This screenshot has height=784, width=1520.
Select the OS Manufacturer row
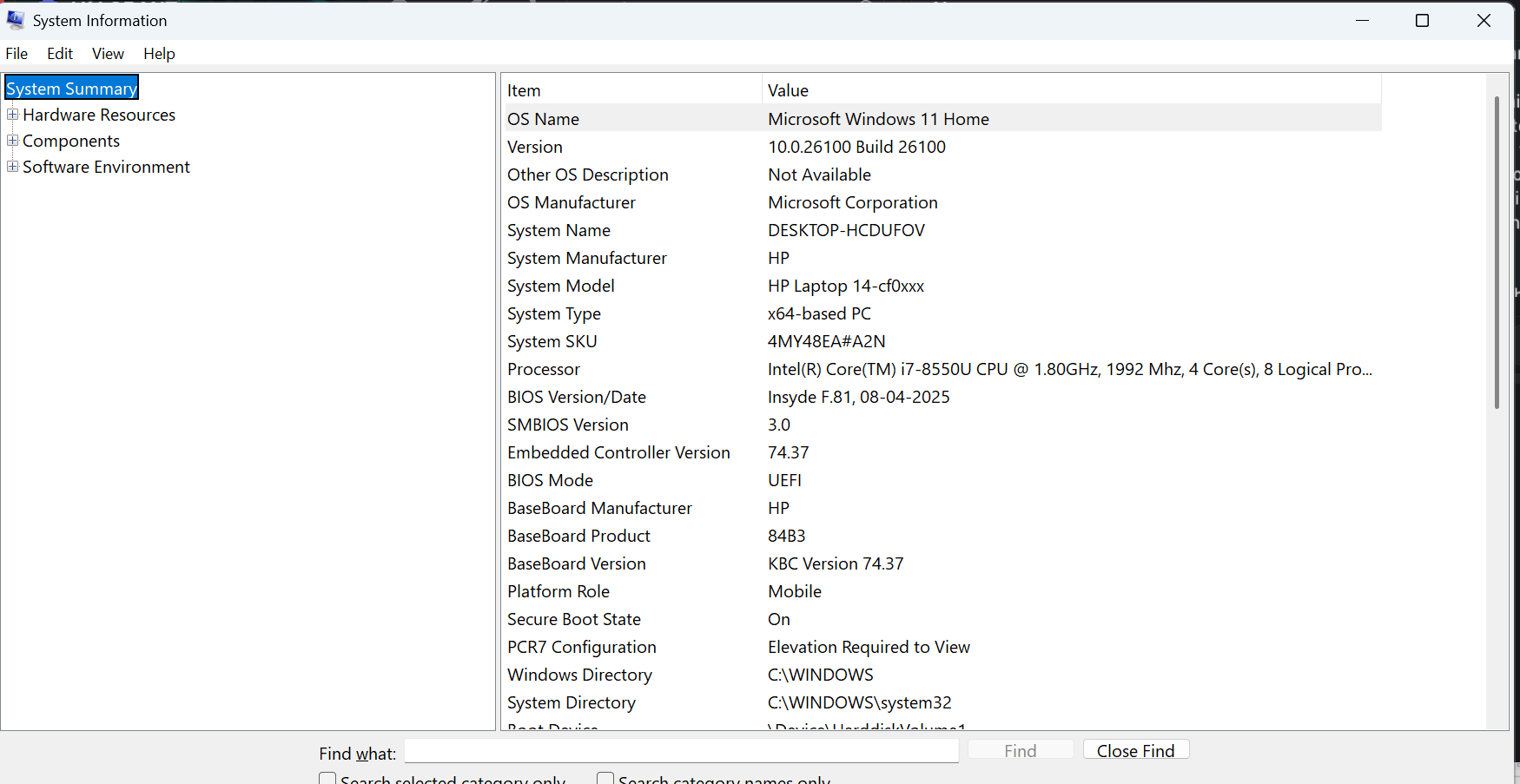tap(942, 202)
